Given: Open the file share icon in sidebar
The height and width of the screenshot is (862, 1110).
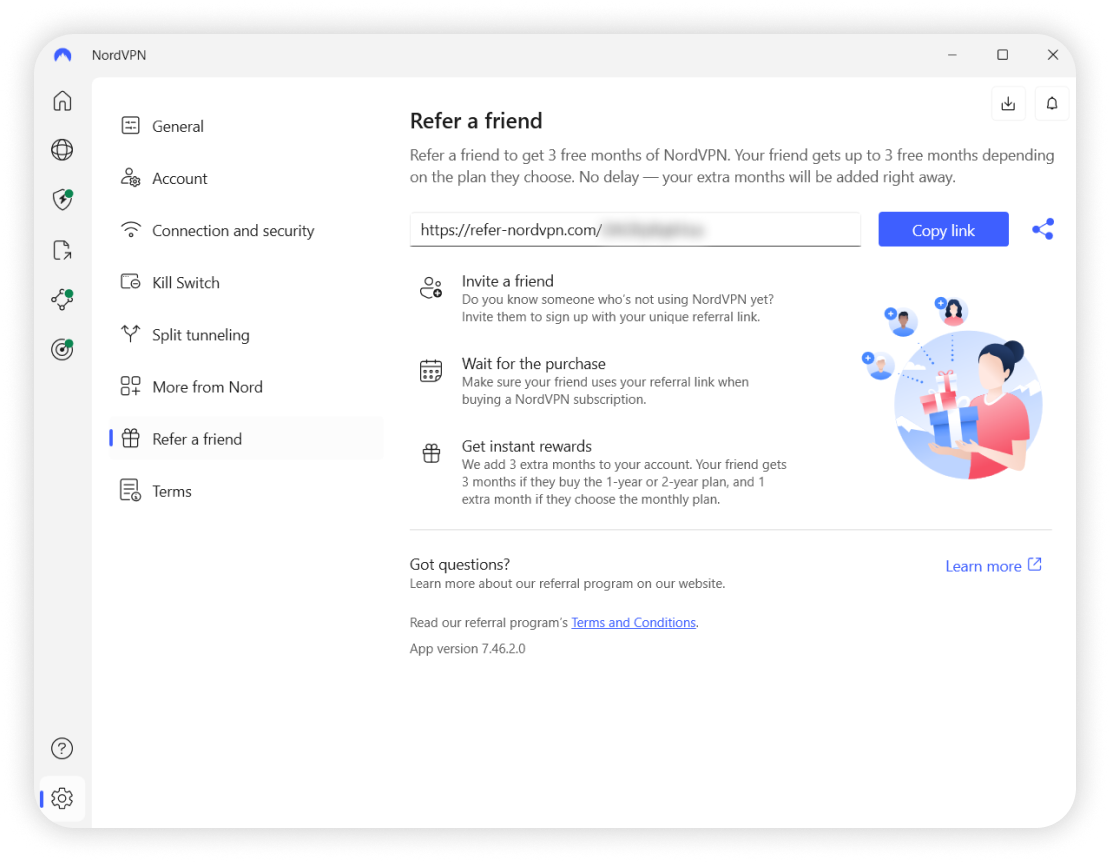Looking at the screenshot, I should 62,250.
